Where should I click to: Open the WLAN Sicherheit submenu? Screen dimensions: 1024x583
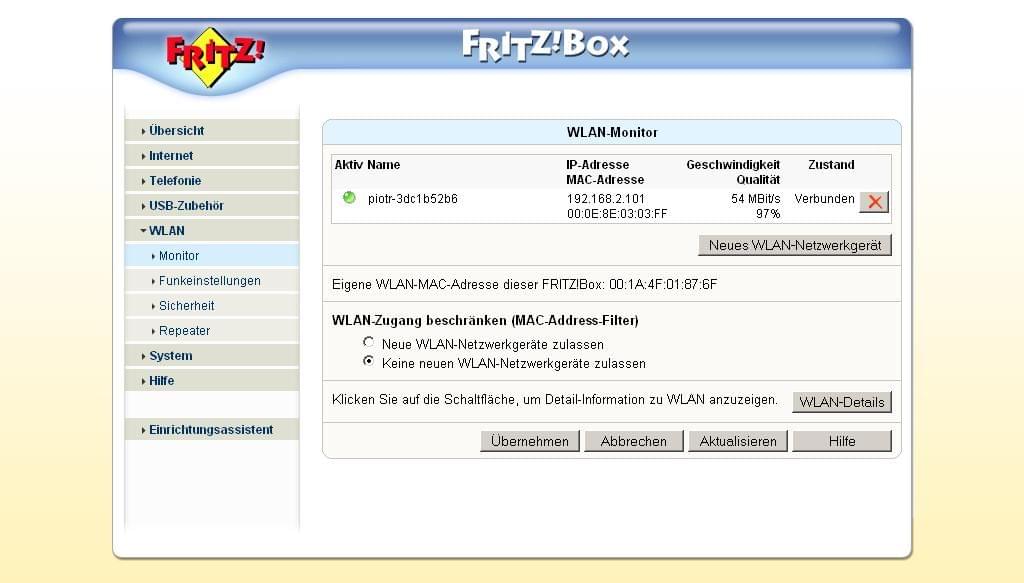tap(186, 306)
